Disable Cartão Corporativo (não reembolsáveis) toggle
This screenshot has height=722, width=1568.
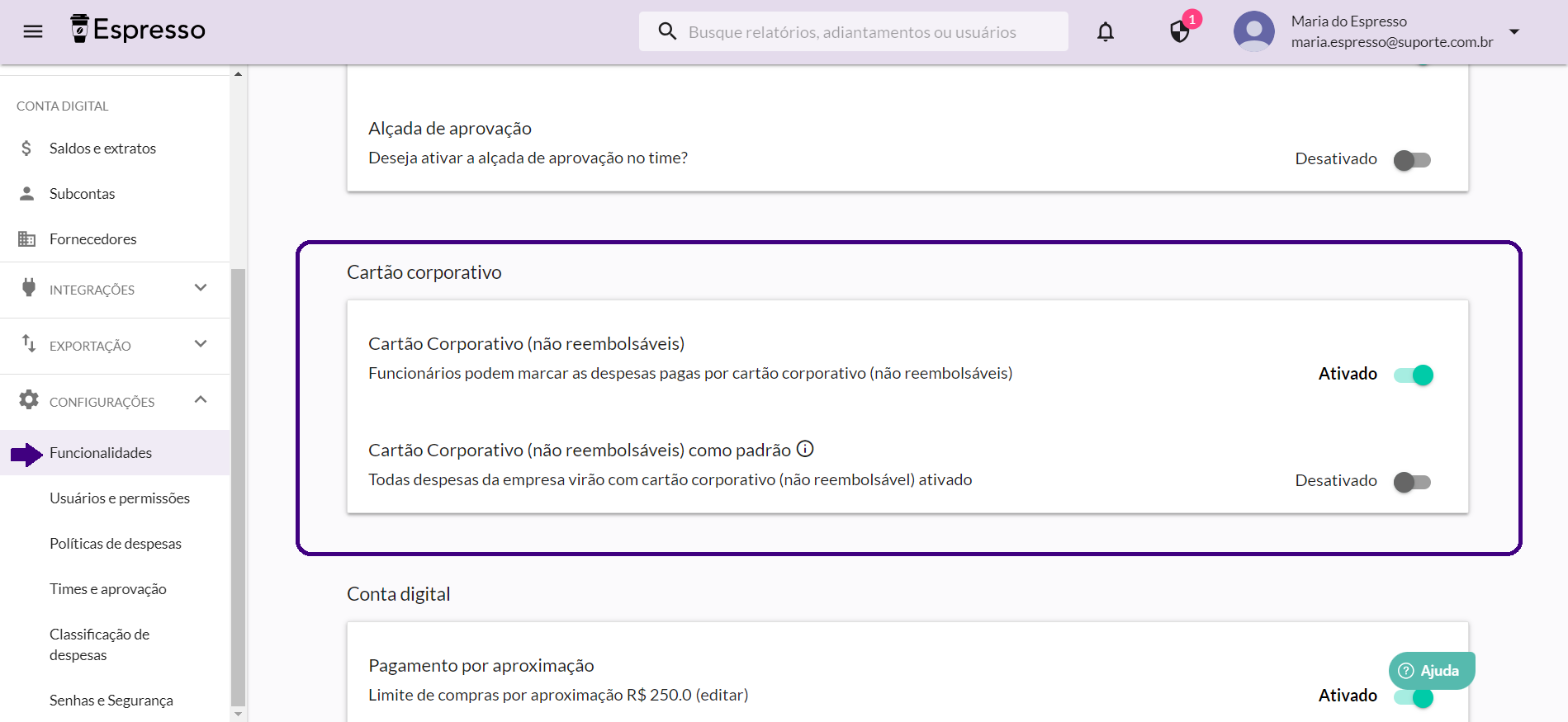point(1413,375)
